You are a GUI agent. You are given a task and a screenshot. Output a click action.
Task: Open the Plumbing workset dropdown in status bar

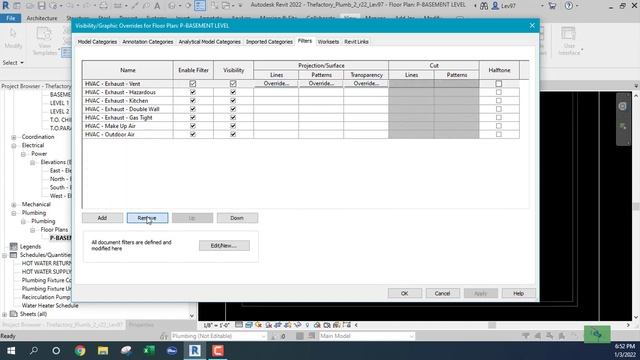click(x=219, y=336)
